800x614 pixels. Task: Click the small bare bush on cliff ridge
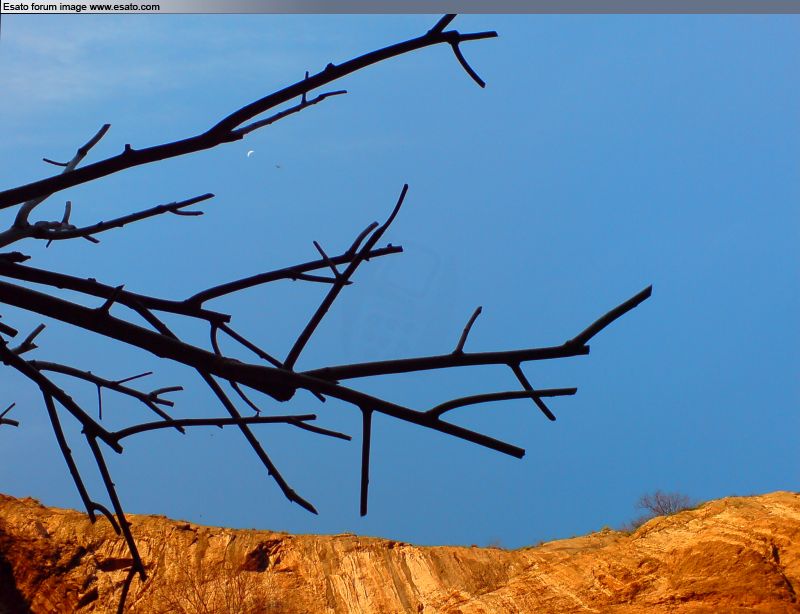tap(662, 503)
